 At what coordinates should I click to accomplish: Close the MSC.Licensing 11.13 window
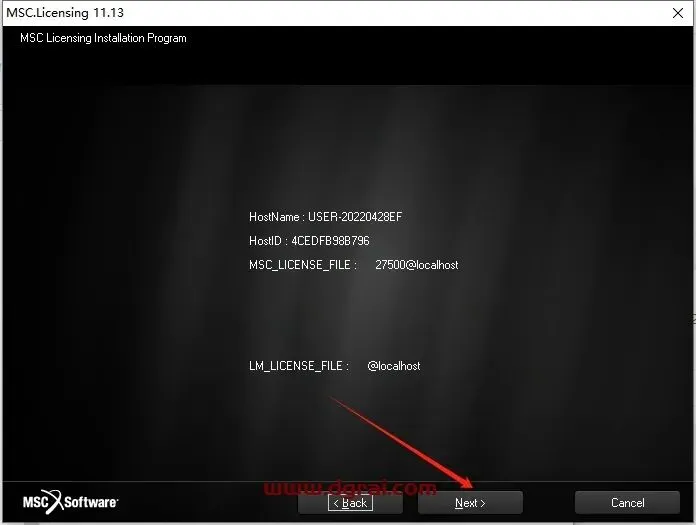click(678, 13)
